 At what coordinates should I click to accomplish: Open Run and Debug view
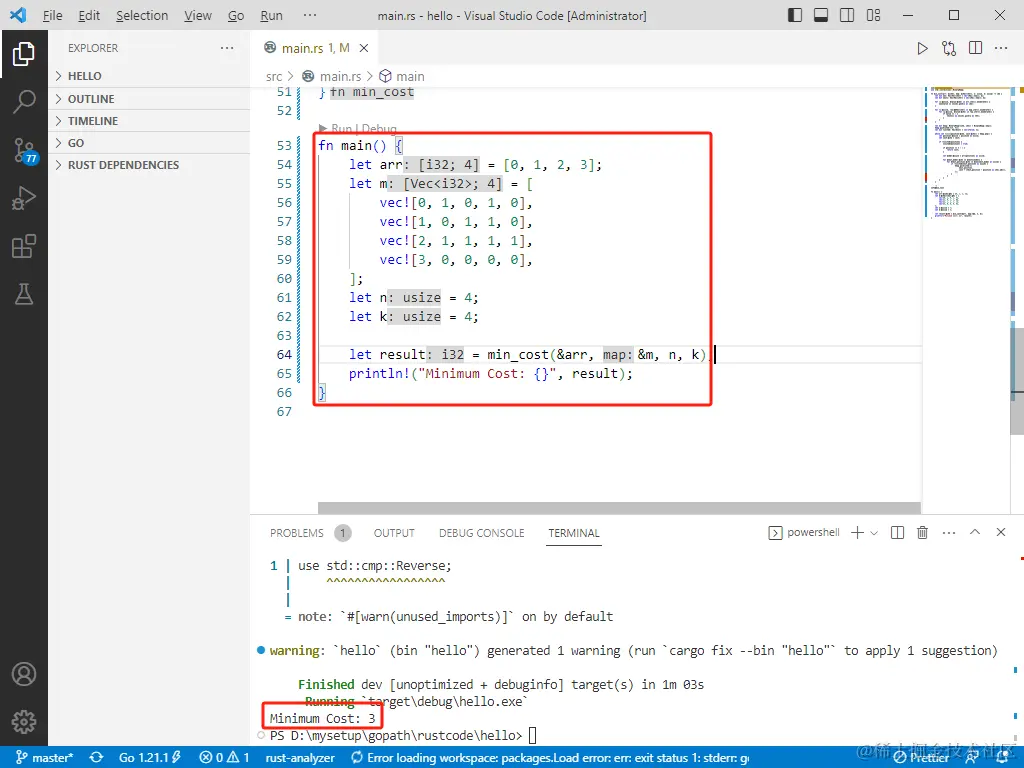pos(24,198)
